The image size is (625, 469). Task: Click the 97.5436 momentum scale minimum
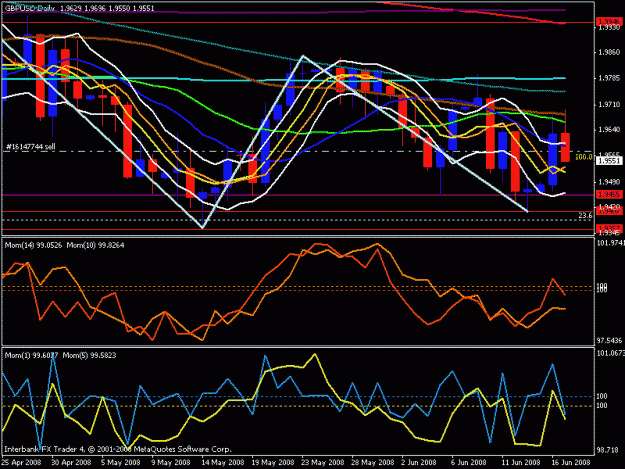pos(609,341)
